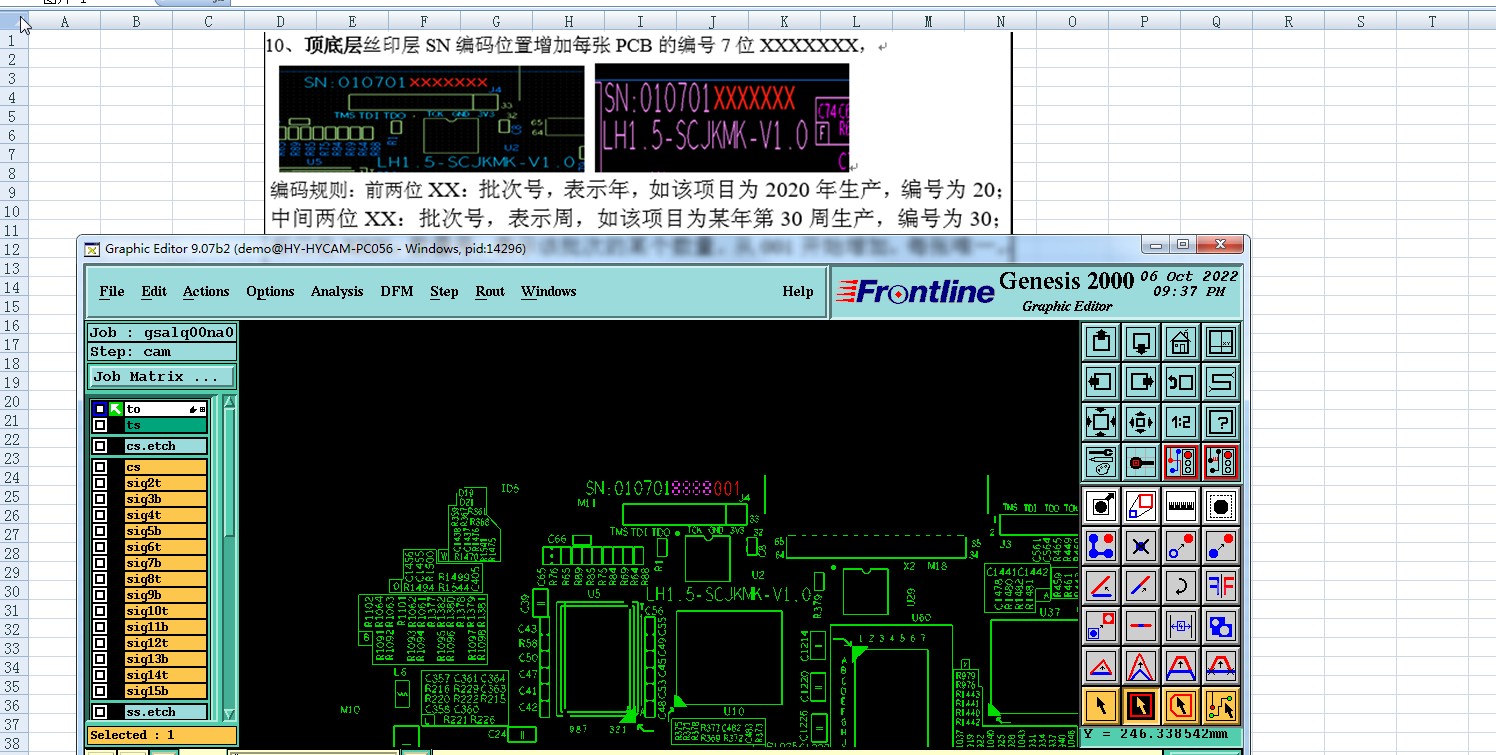Screen dimensions: 1496x755
Task: Click the question mark help icon
Action: pos(1221,422)
